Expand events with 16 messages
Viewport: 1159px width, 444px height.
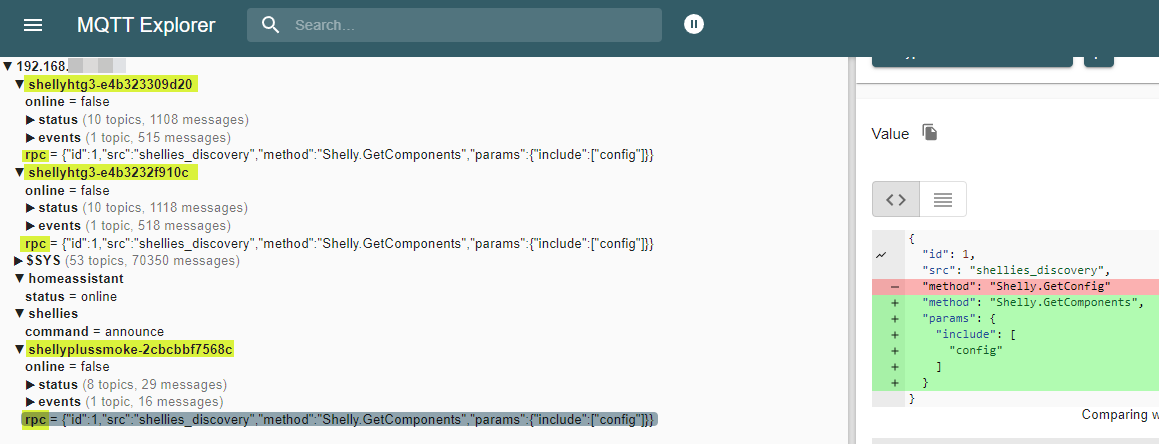[30, 402]
